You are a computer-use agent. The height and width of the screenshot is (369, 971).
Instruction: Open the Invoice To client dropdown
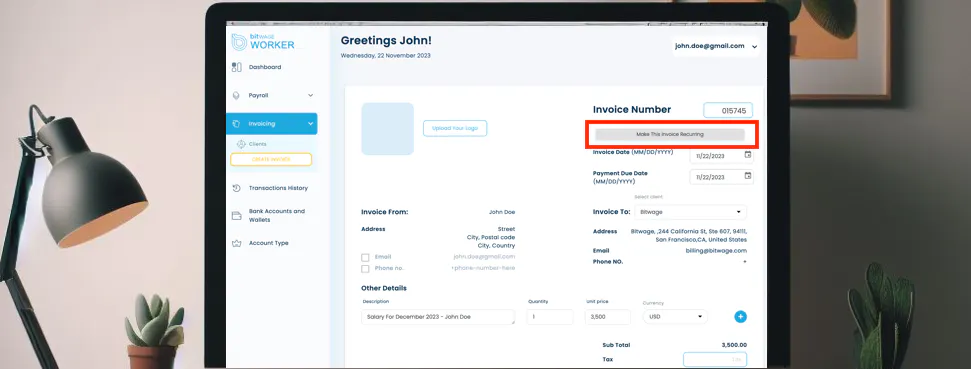(x=690, y=212)
